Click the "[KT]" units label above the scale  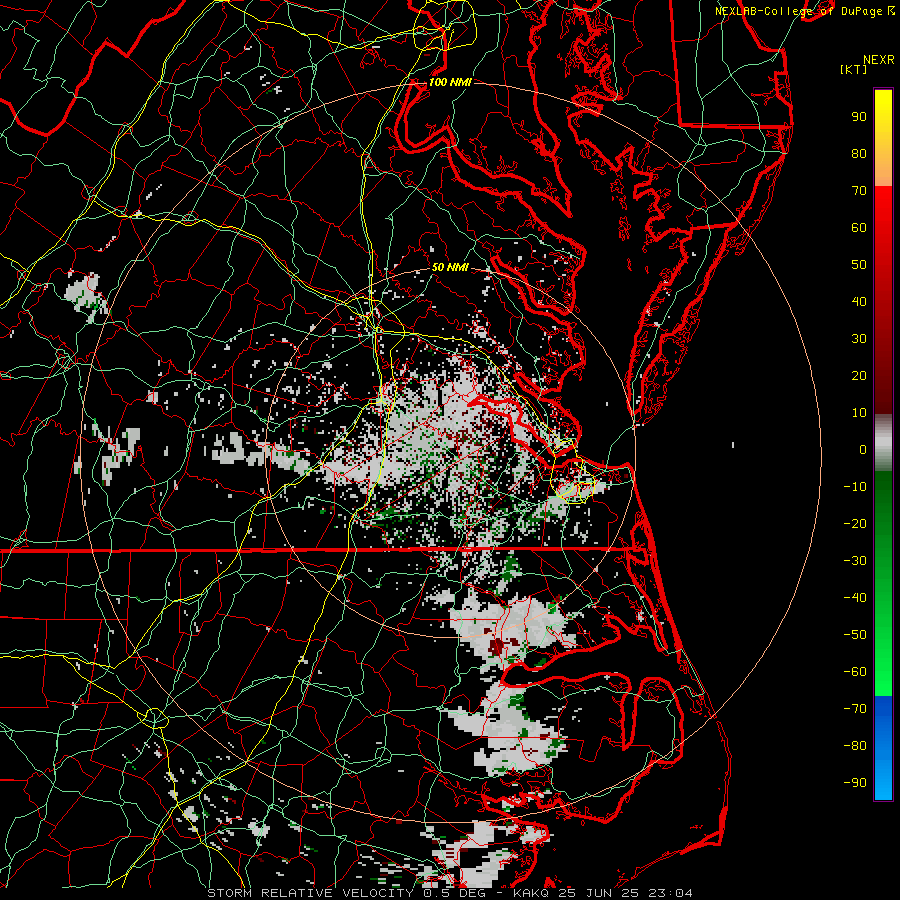click(854, 69)
